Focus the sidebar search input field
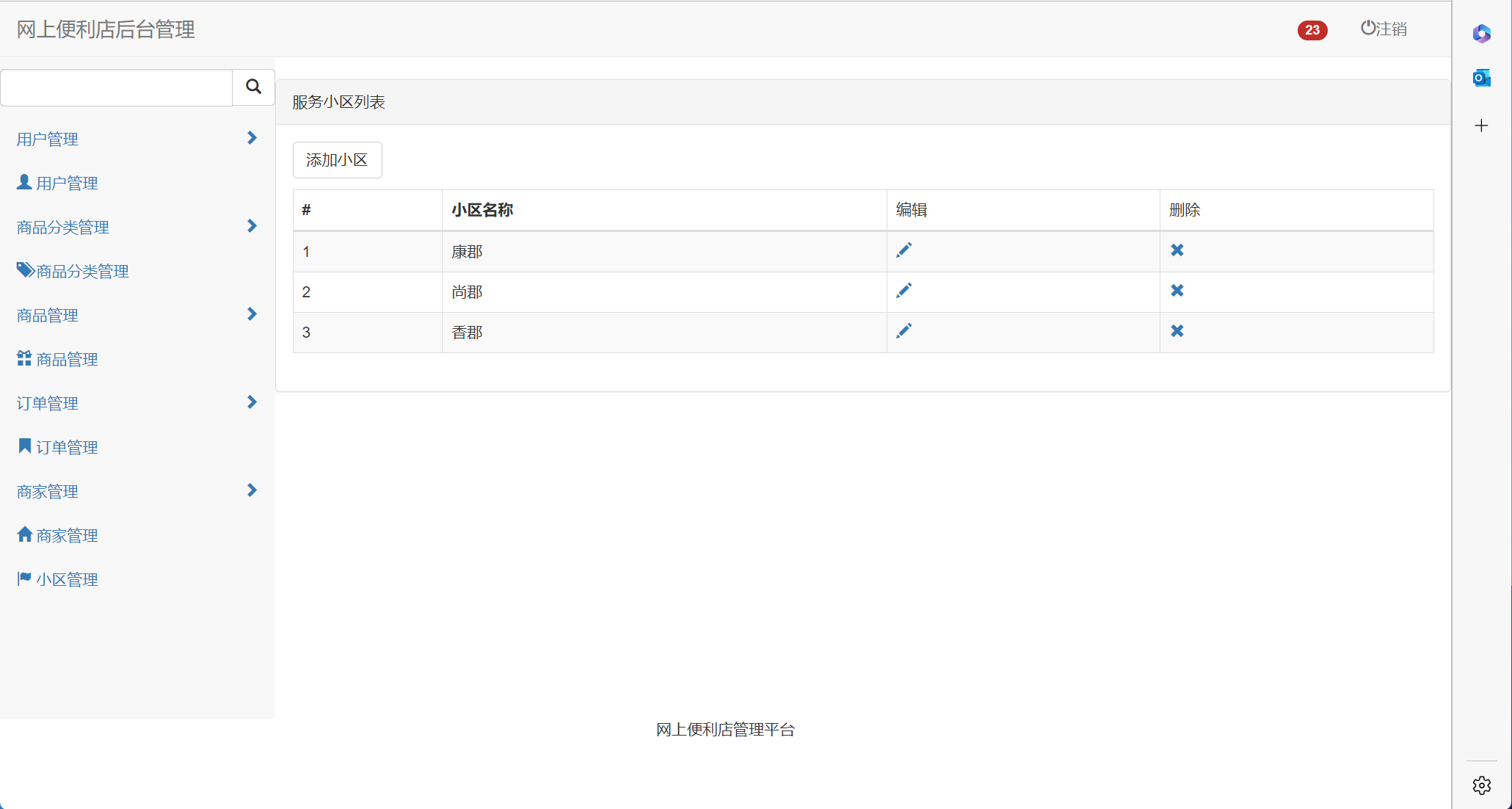This screenshot has width=1512, height=809. pos(117,88)
